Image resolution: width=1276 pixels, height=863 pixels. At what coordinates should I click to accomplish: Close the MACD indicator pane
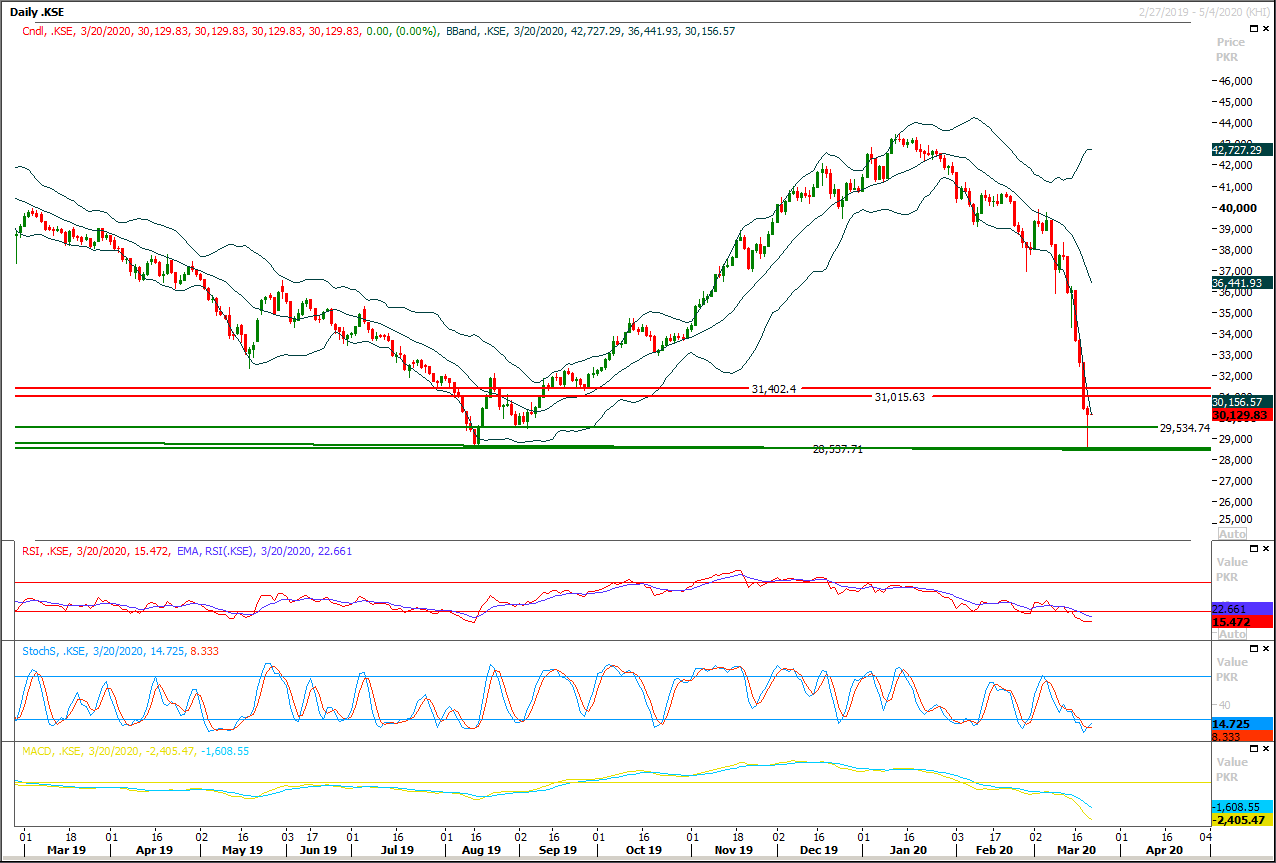(1266, 750)
